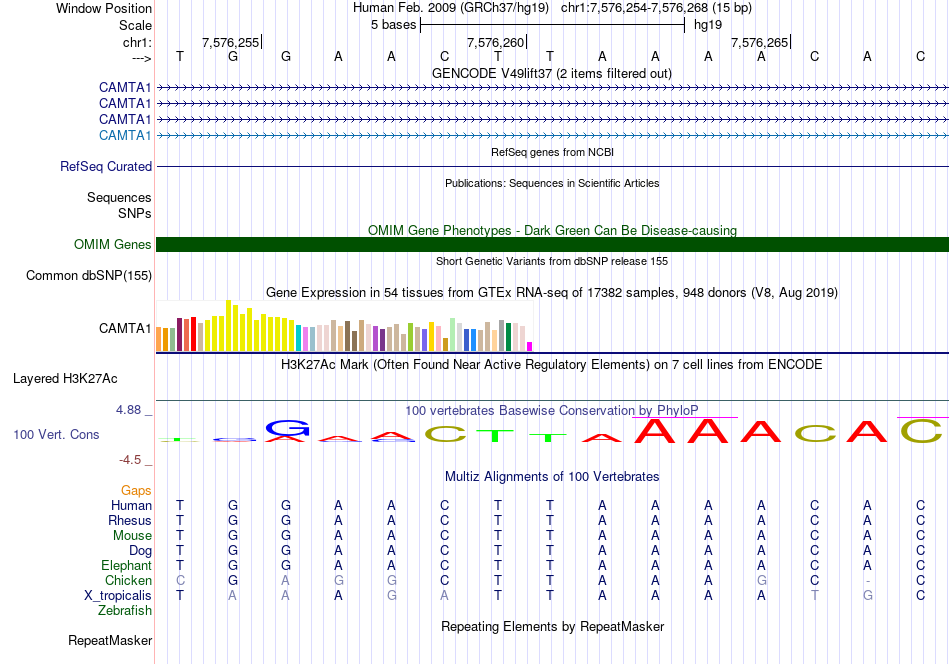The width and height of the screenshot is (950, 664).
Task: Click the SNPs track label
Action: click(x=135, y=213)
